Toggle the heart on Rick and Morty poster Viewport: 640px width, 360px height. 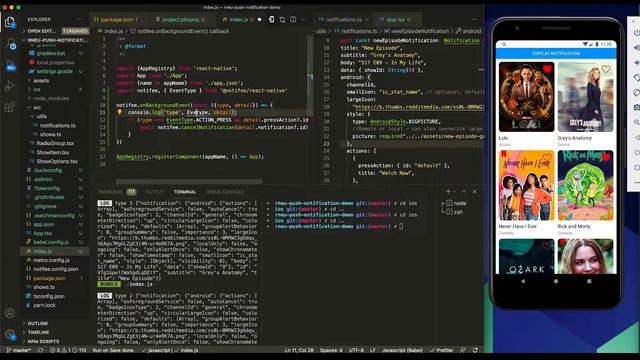point(606,157)
